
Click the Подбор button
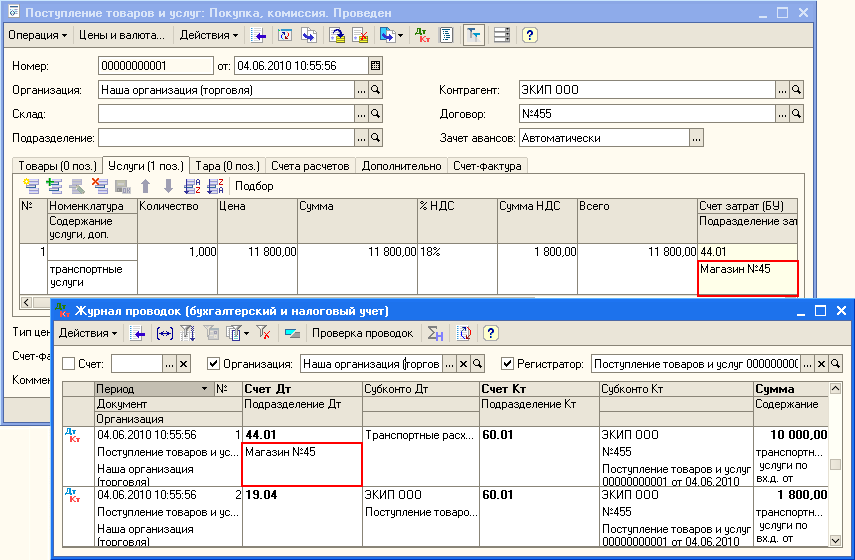(254, 186)
